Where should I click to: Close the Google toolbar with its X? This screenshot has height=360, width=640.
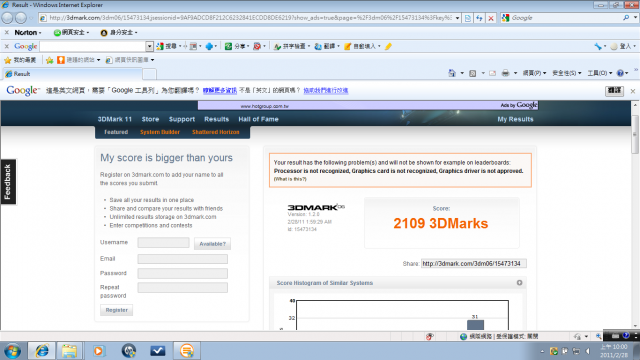[x=7, y=46]
